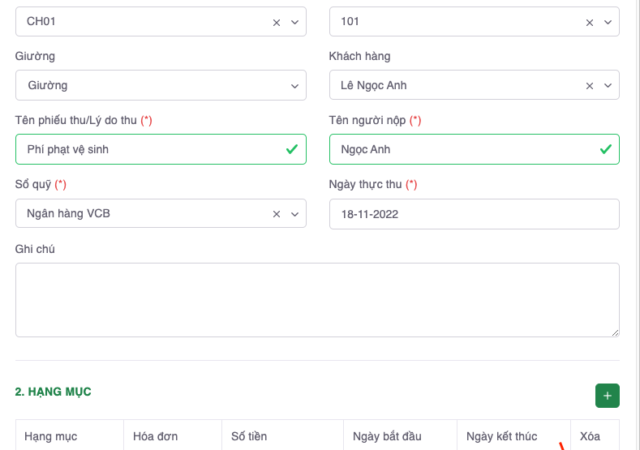Remove Lê Ngọc Anh with the X icon

590,86
